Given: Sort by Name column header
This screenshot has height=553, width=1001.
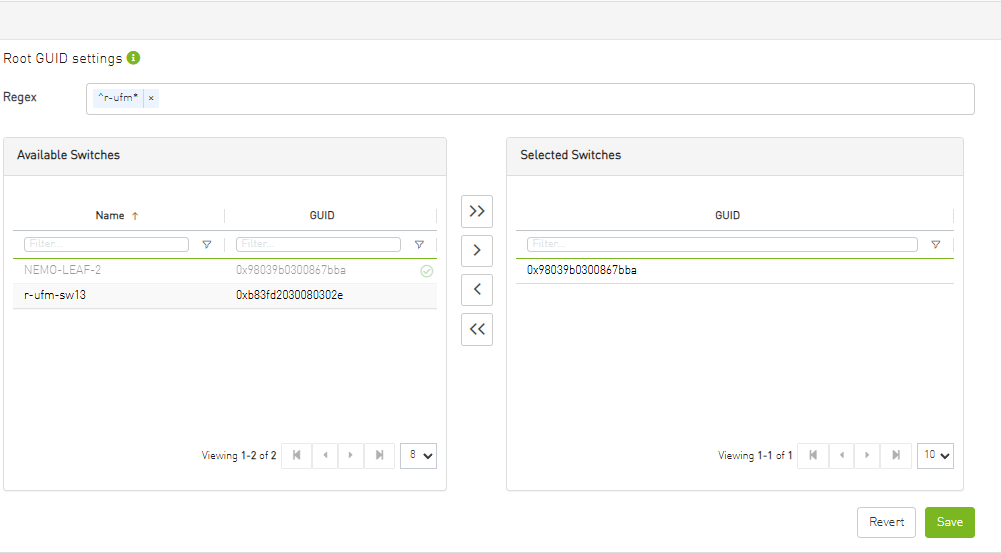Looking at the screenshot, I should tap(110, 215).
